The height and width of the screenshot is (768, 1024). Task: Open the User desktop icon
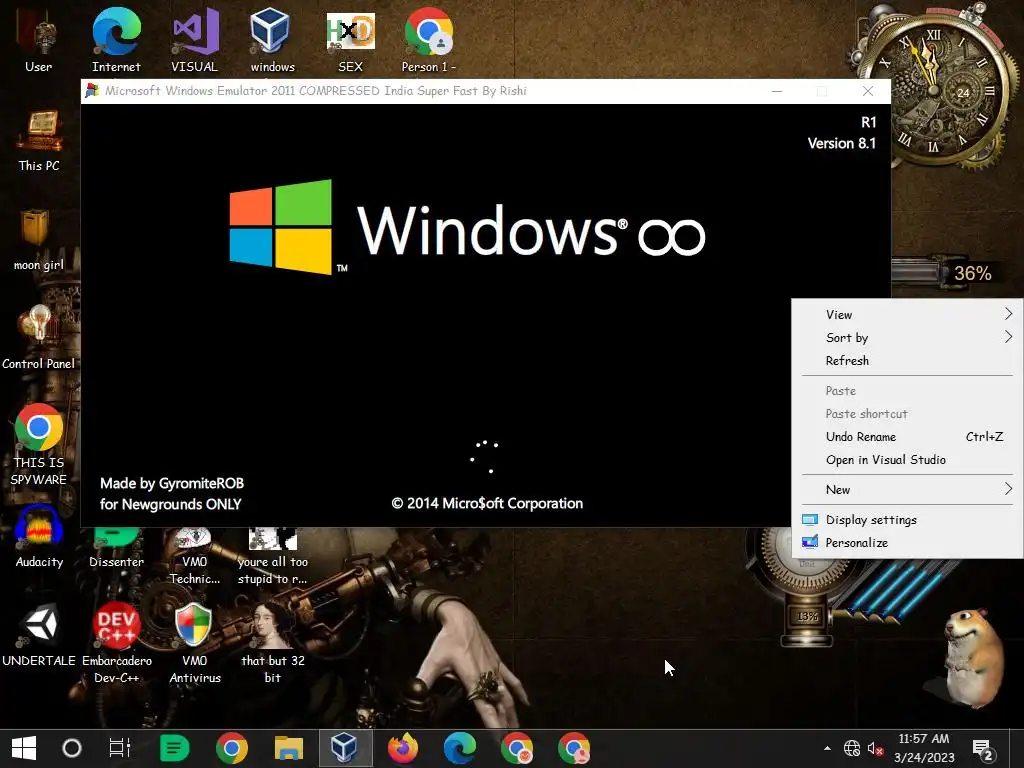pyautogui.click(x=39, y=40)
